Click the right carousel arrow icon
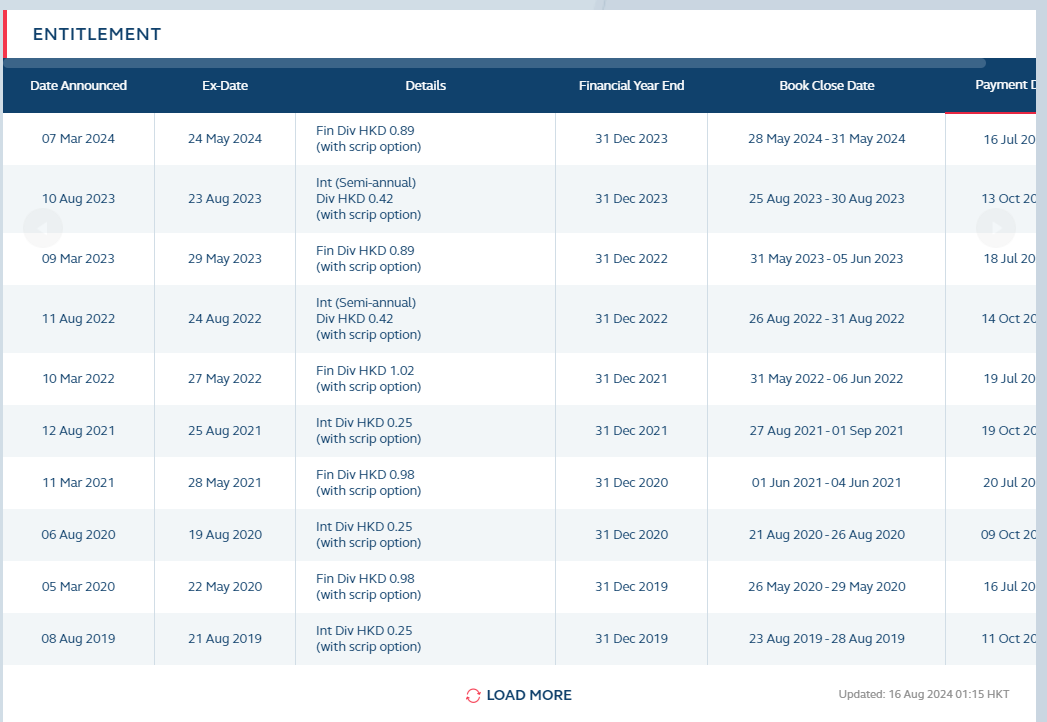The width and height of the screenshot is (1047, 722). point(996,228)
